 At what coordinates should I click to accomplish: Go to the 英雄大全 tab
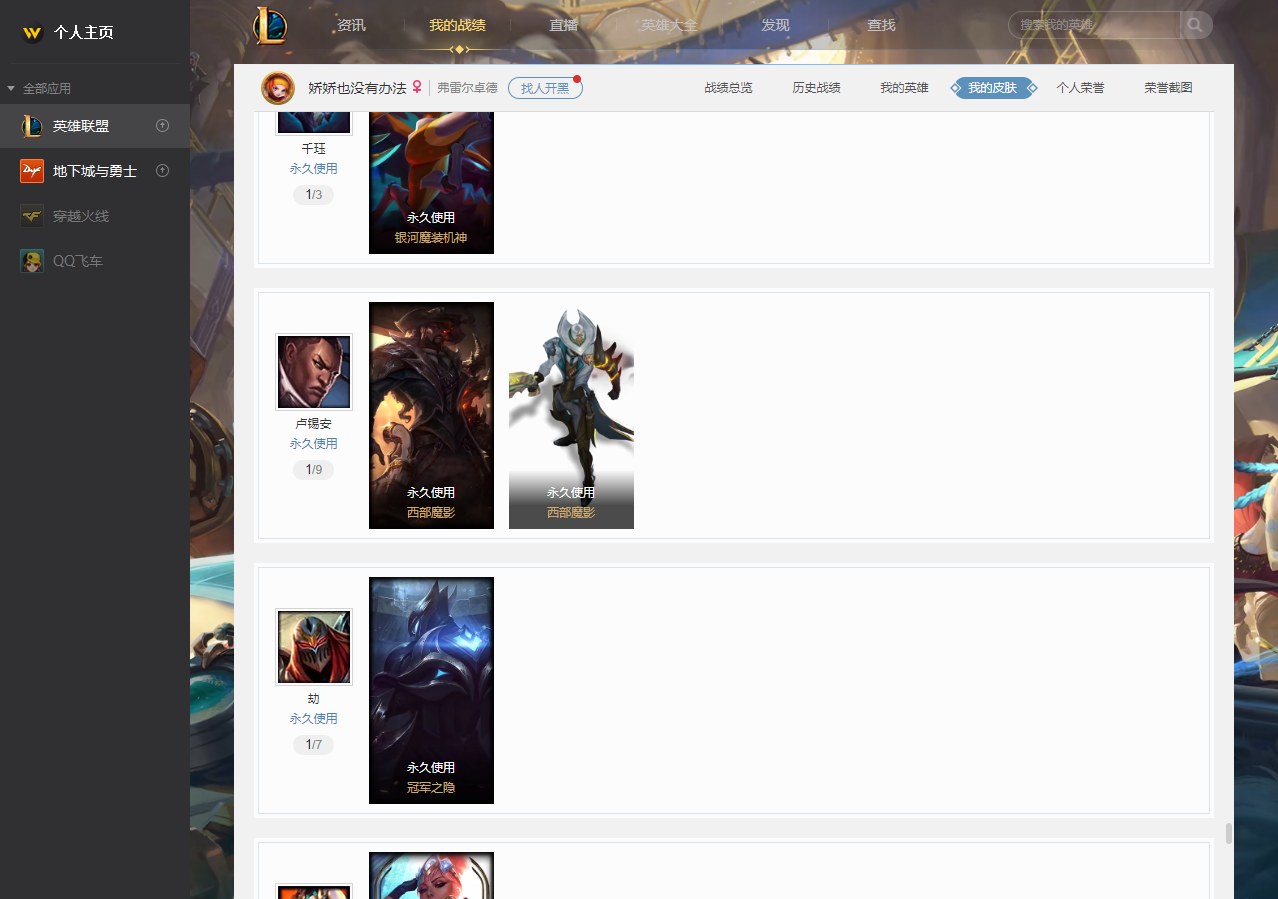coord(669,25)
